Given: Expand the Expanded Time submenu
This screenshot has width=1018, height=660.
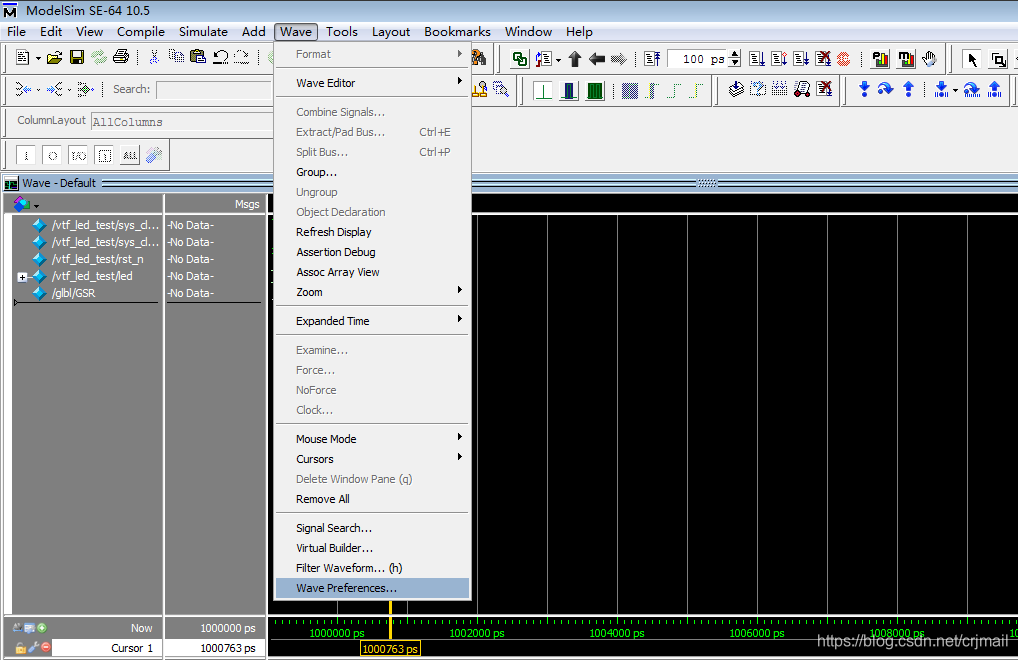Looking at the screenshot, I should pyautogui.click(x=372, y=321).
